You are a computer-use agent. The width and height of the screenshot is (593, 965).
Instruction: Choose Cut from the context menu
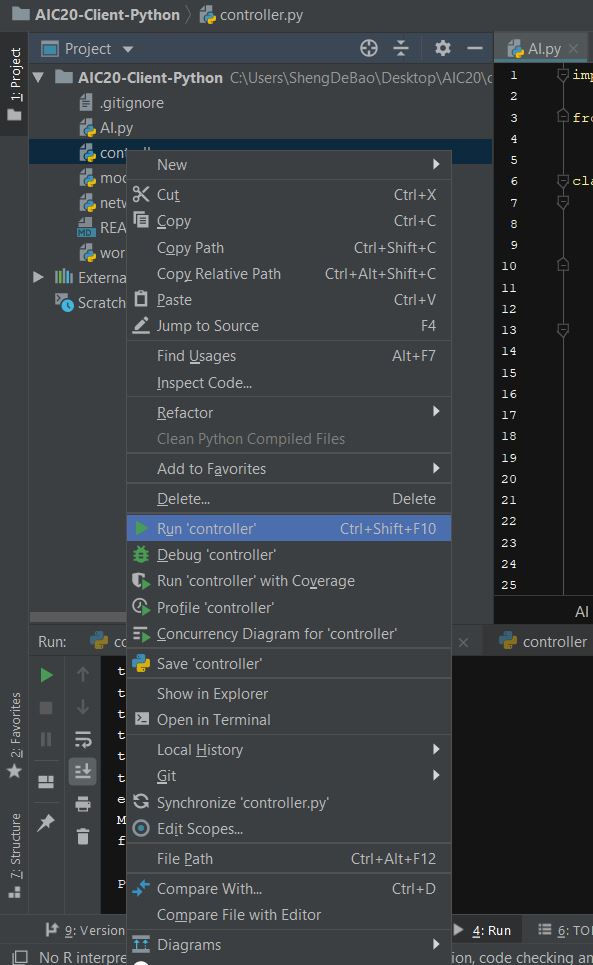[289, 194]
